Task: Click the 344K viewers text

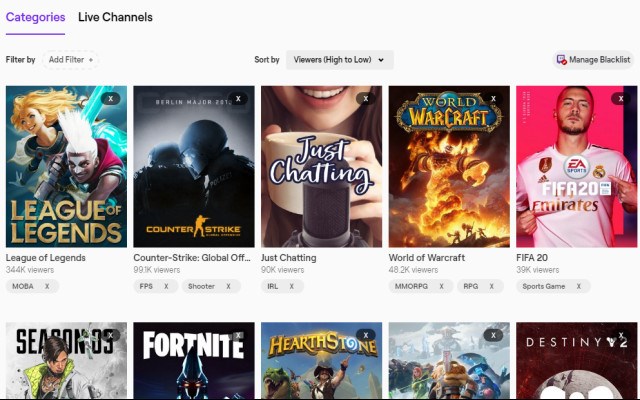Action: point(30,270)
